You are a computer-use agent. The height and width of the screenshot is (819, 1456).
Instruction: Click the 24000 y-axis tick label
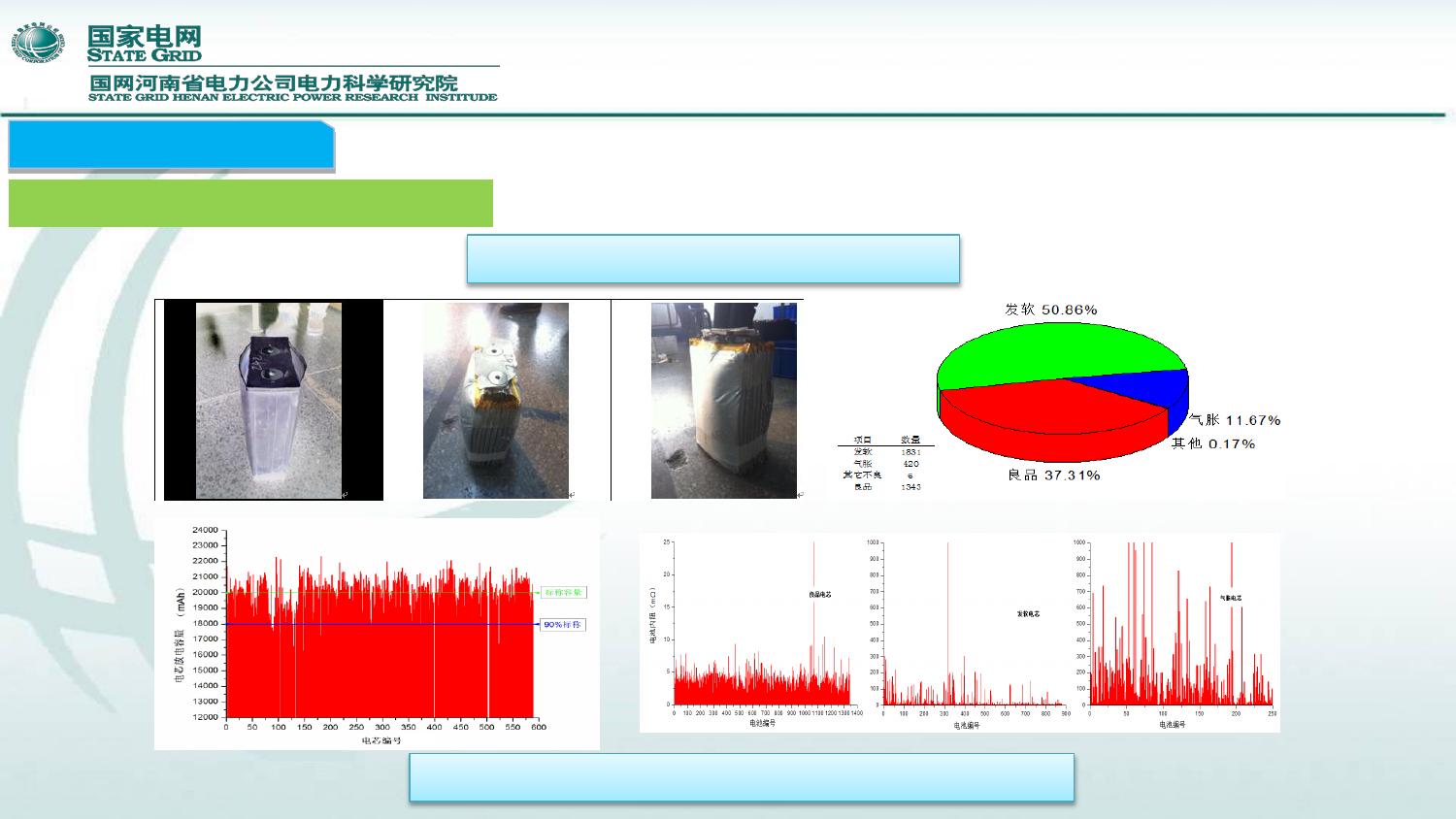206,530
